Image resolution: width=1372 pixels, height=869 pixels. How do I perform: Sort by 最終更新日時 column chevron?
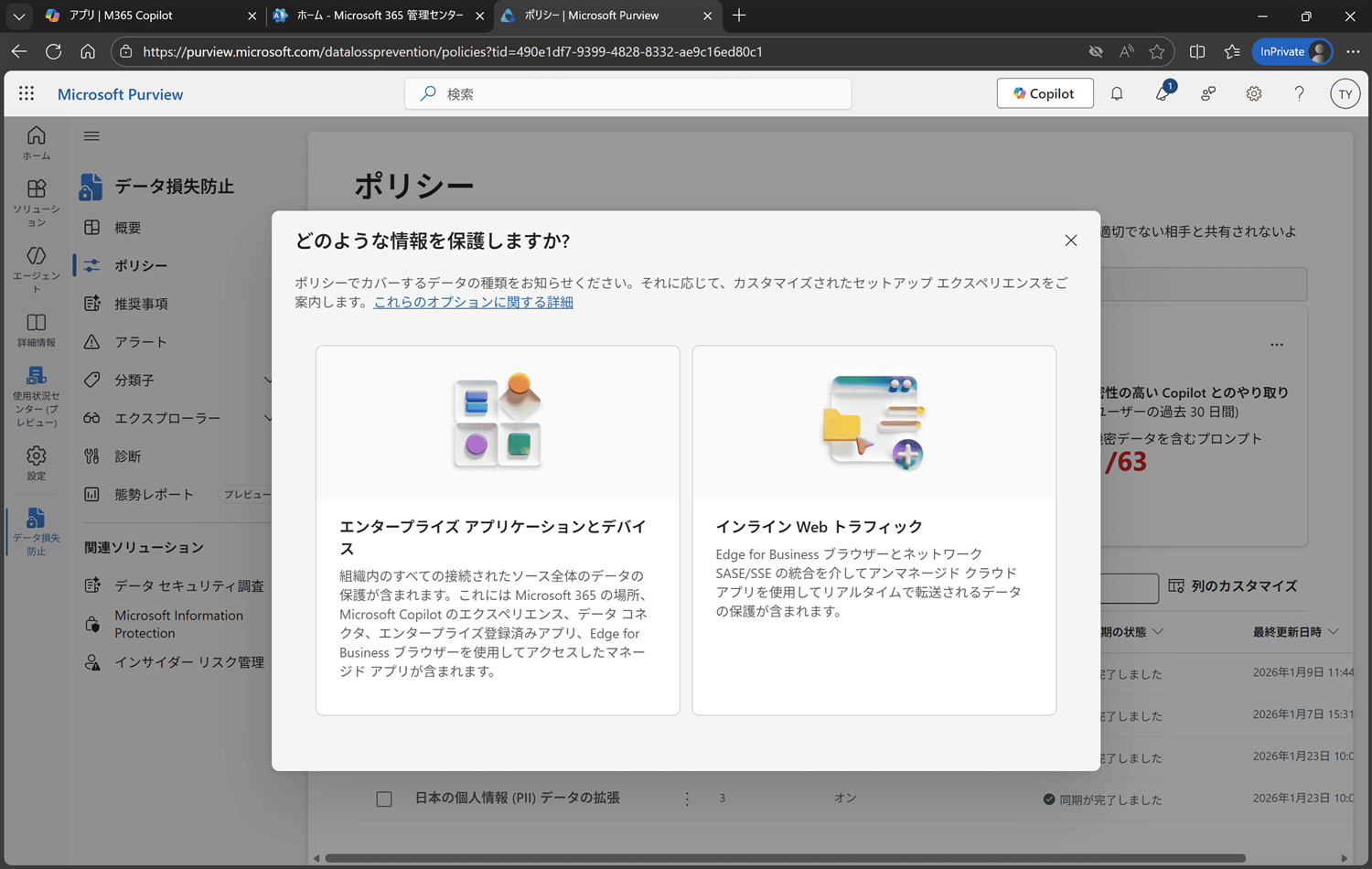(x=1334, y=632)
